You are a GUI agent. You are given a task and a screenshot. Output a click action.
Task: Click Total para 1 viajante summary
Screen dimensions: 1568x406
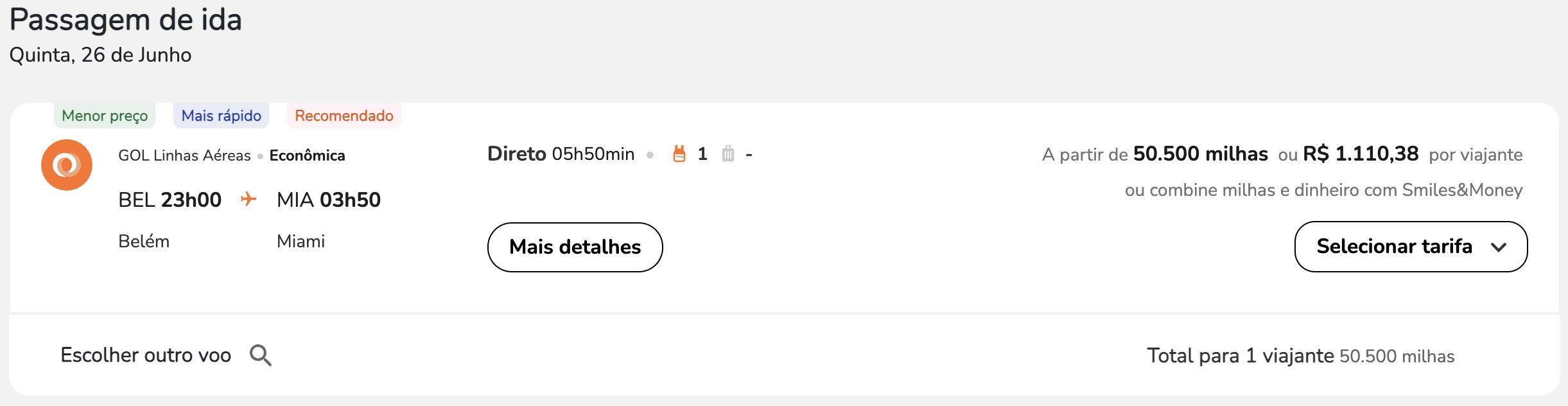1301,356
